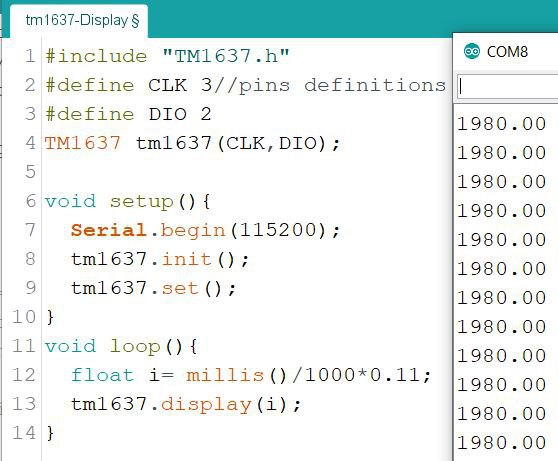This screenshot has width=558, height=461.
Task: Click the #include keyword on line 1
Action: tap(96, 56)
